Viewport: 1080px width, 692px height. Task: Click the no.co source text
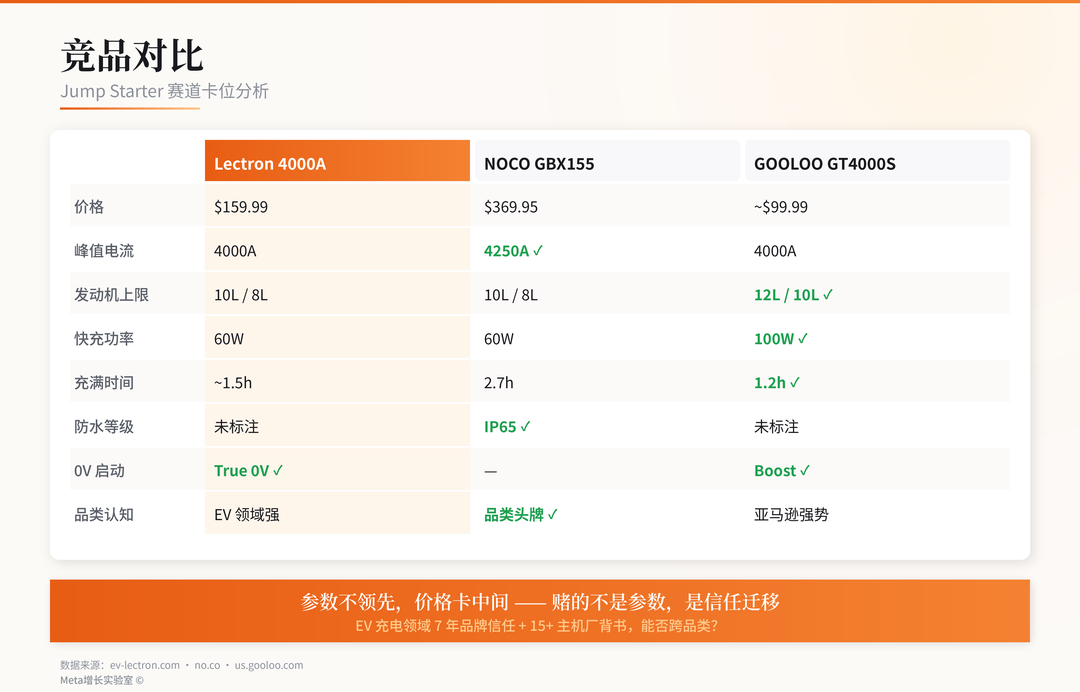point(207,665)
